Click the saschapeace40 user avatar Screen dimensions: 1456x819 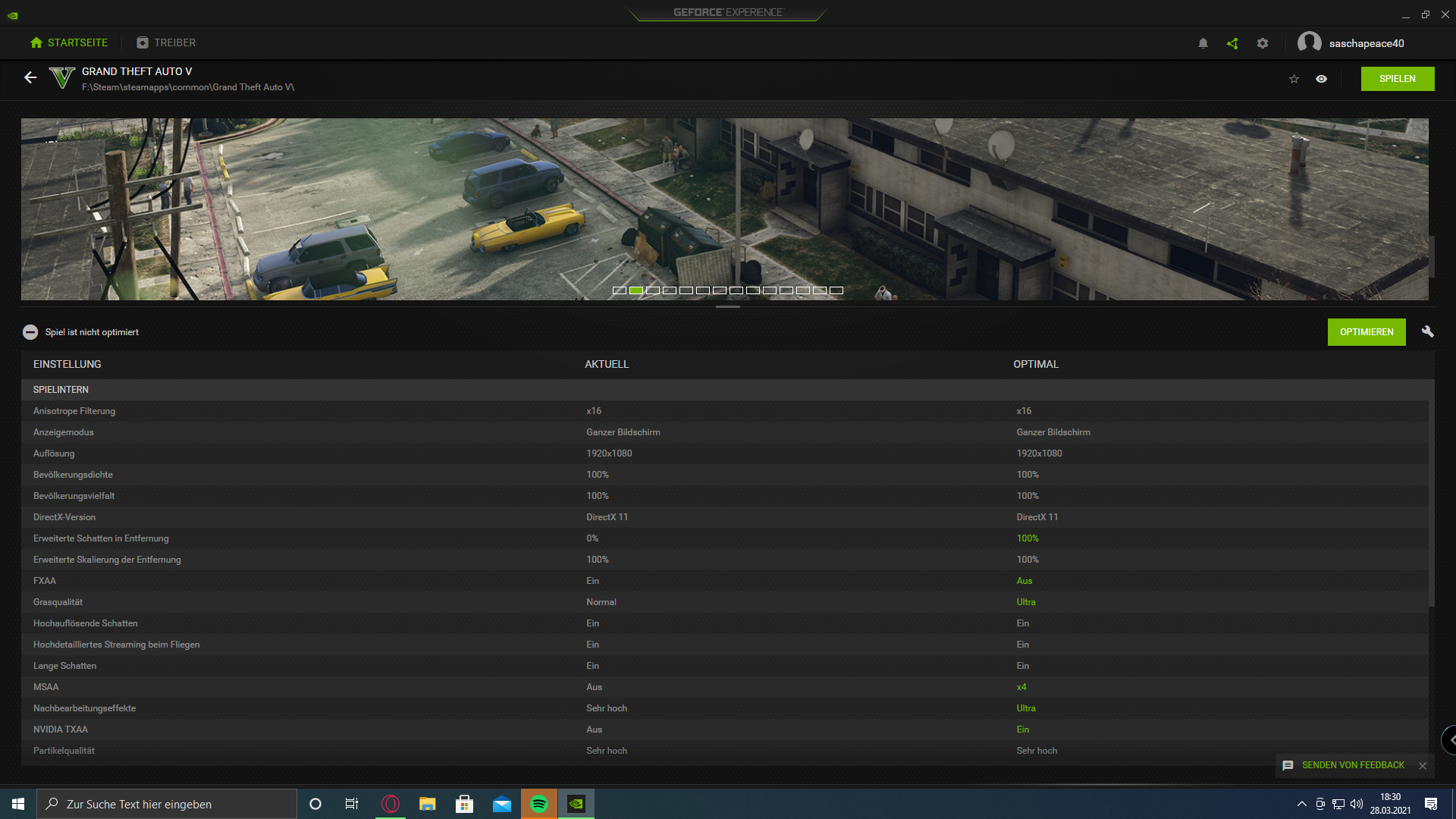click(x=1309, y=43)
